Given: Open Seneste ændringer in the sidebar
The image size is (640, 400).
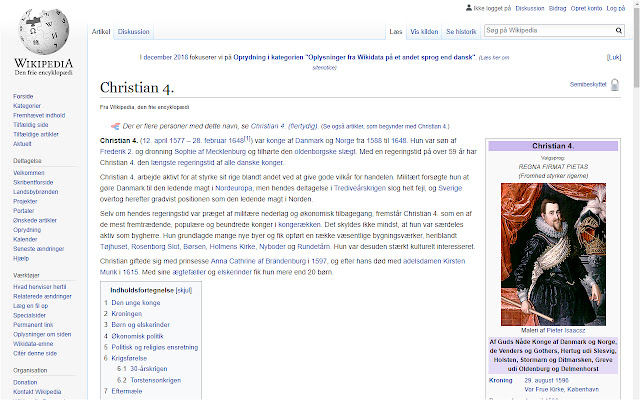Looking at the screenshot, I should pos(38,249).
